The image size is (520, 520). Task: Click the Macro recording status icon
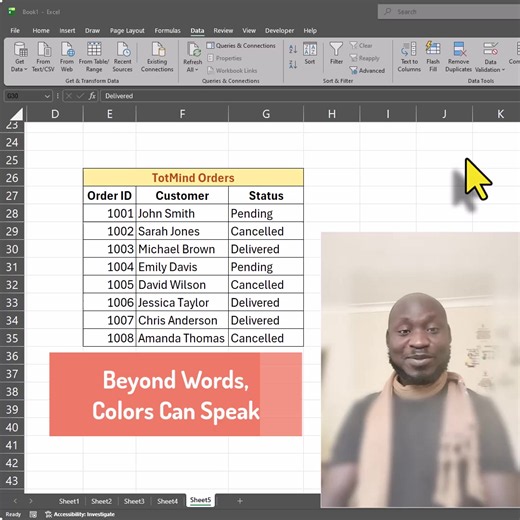[33, 514]
